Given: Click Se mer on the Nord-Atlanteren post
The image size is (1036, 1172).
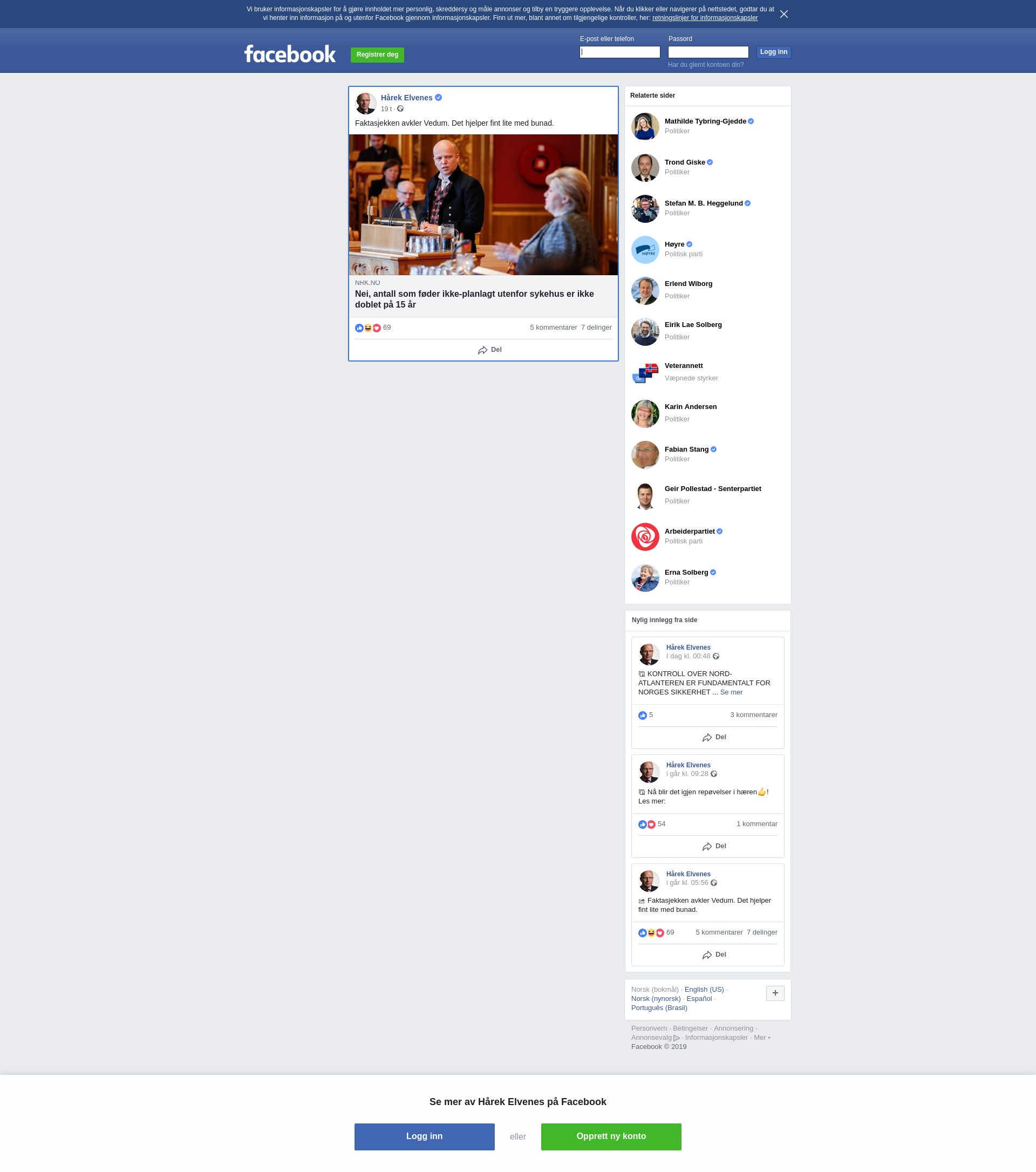Looking at the screenshot, I should tap(731, 692).
